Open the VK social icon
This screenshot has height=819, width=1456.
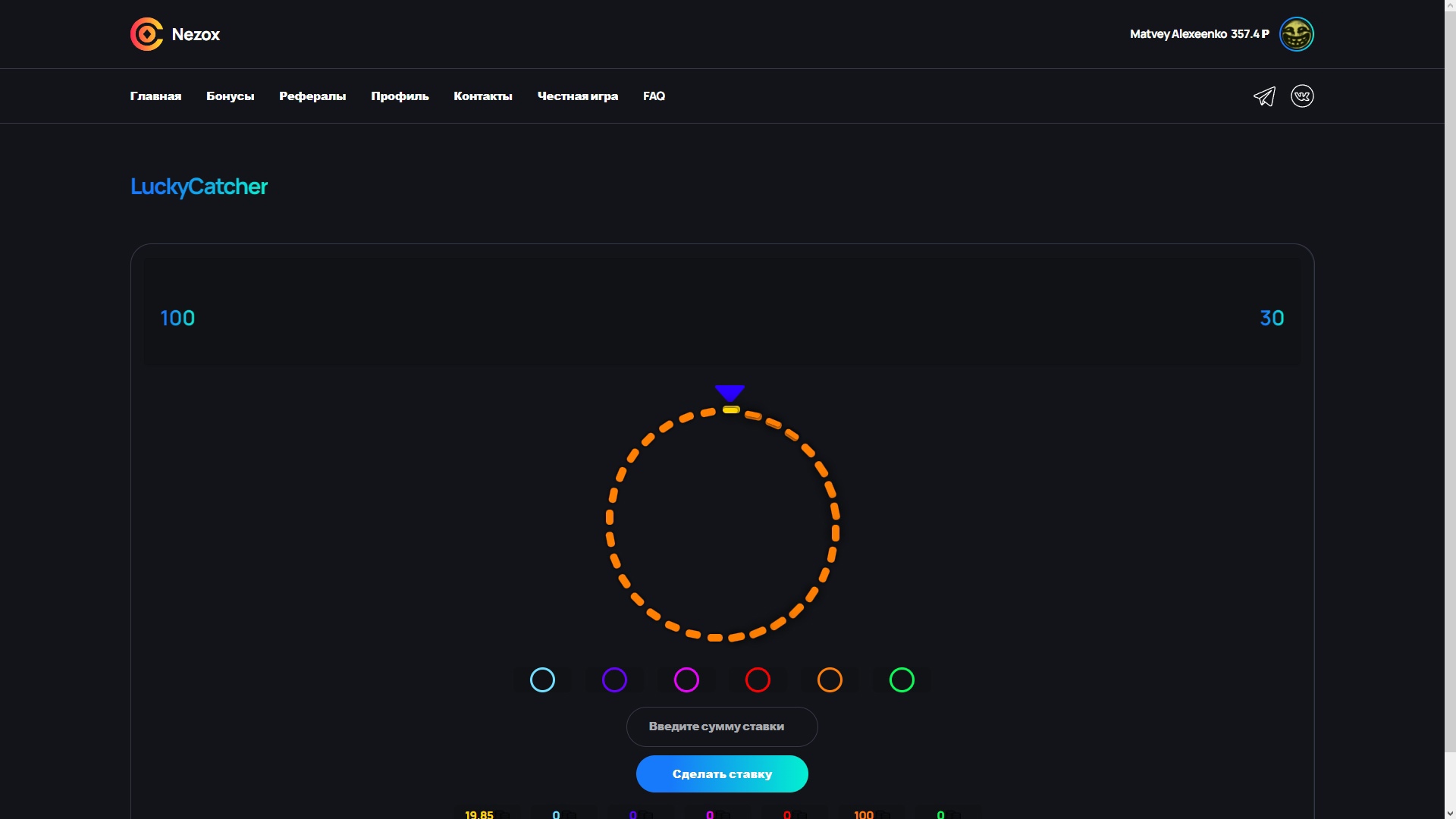(x=1302, y=96)
